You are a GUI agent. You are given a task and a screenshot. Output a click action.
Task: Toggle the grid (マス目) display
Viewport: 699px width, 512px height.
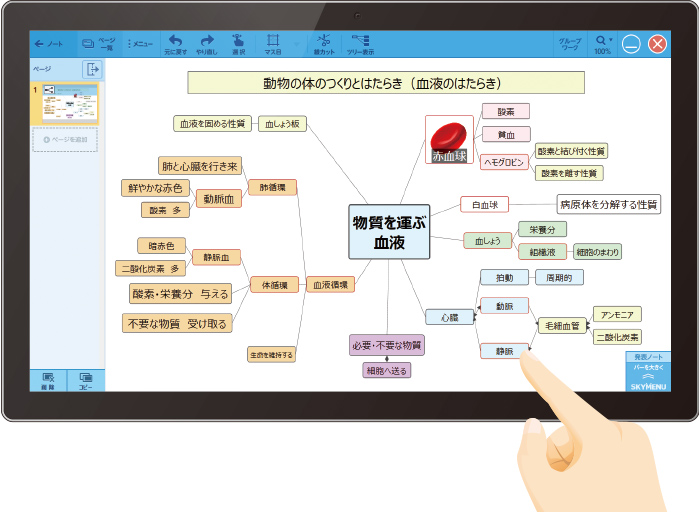pyautogui.click(x=272, y=41)
